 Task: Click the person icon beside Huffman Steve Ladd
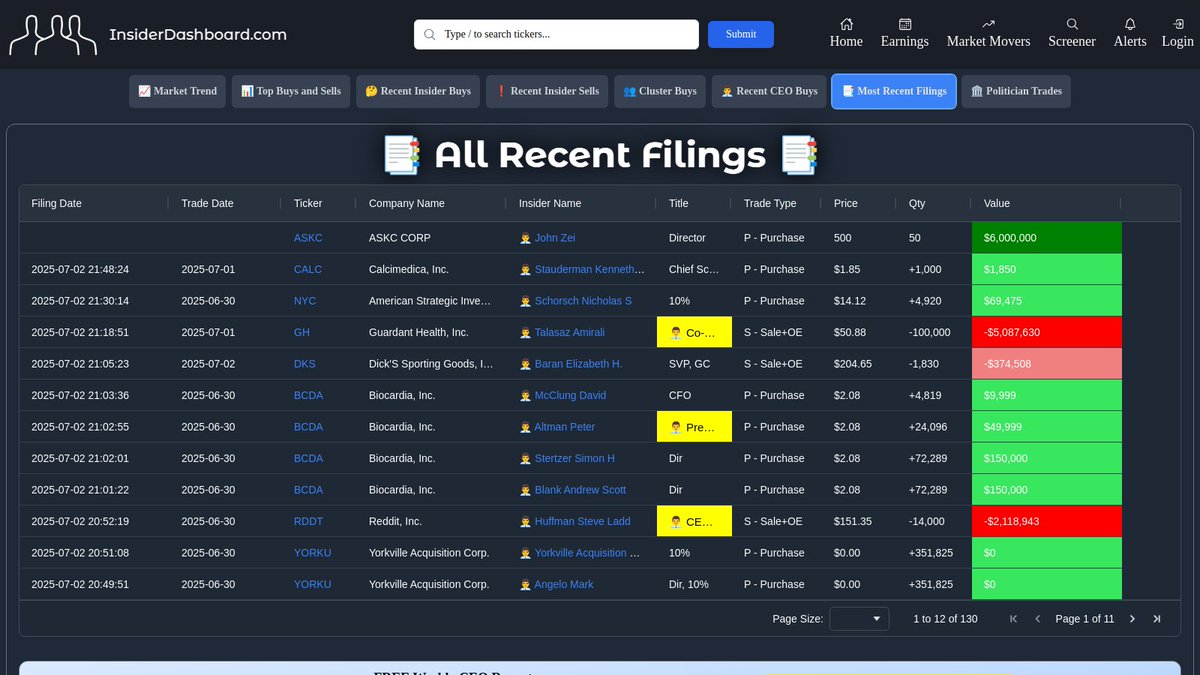click(x=525, y=522)
